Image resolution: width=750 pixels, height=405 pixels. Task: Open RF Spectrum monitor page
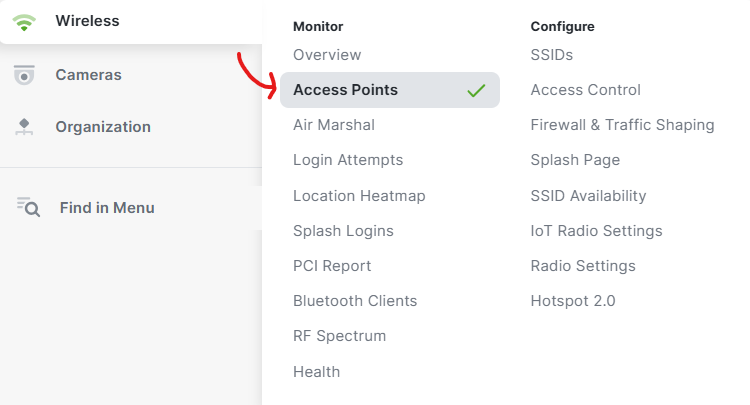coord(340,336)
